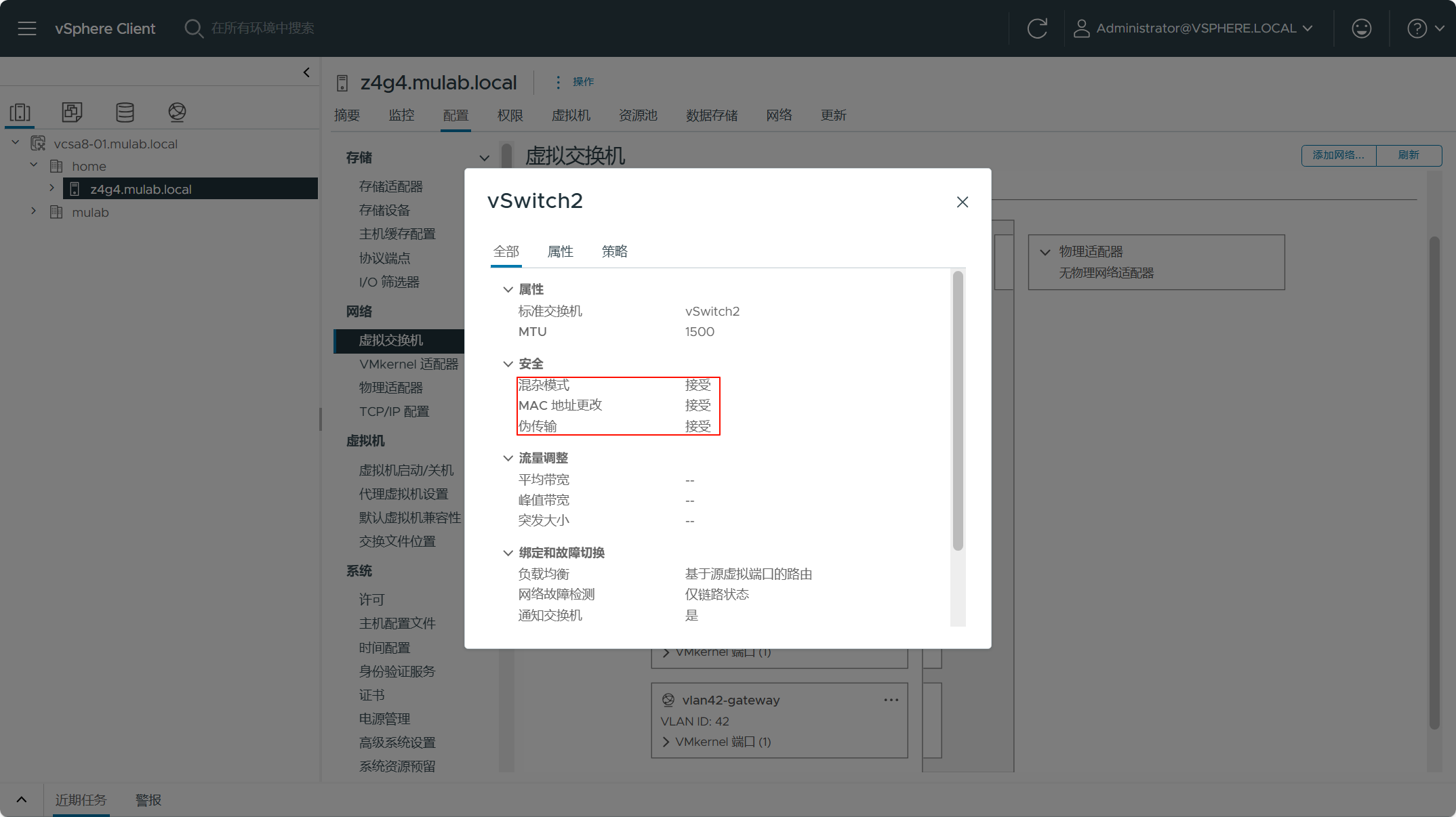Close the vSwitch2 dialog
Viewport: 1456px width, 817px height.
pyautogui.click(x=962, y=202)
